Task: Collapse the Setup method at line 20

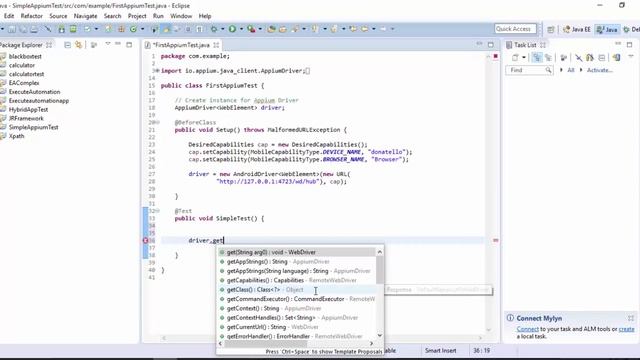Action: [x=158, y=122]
